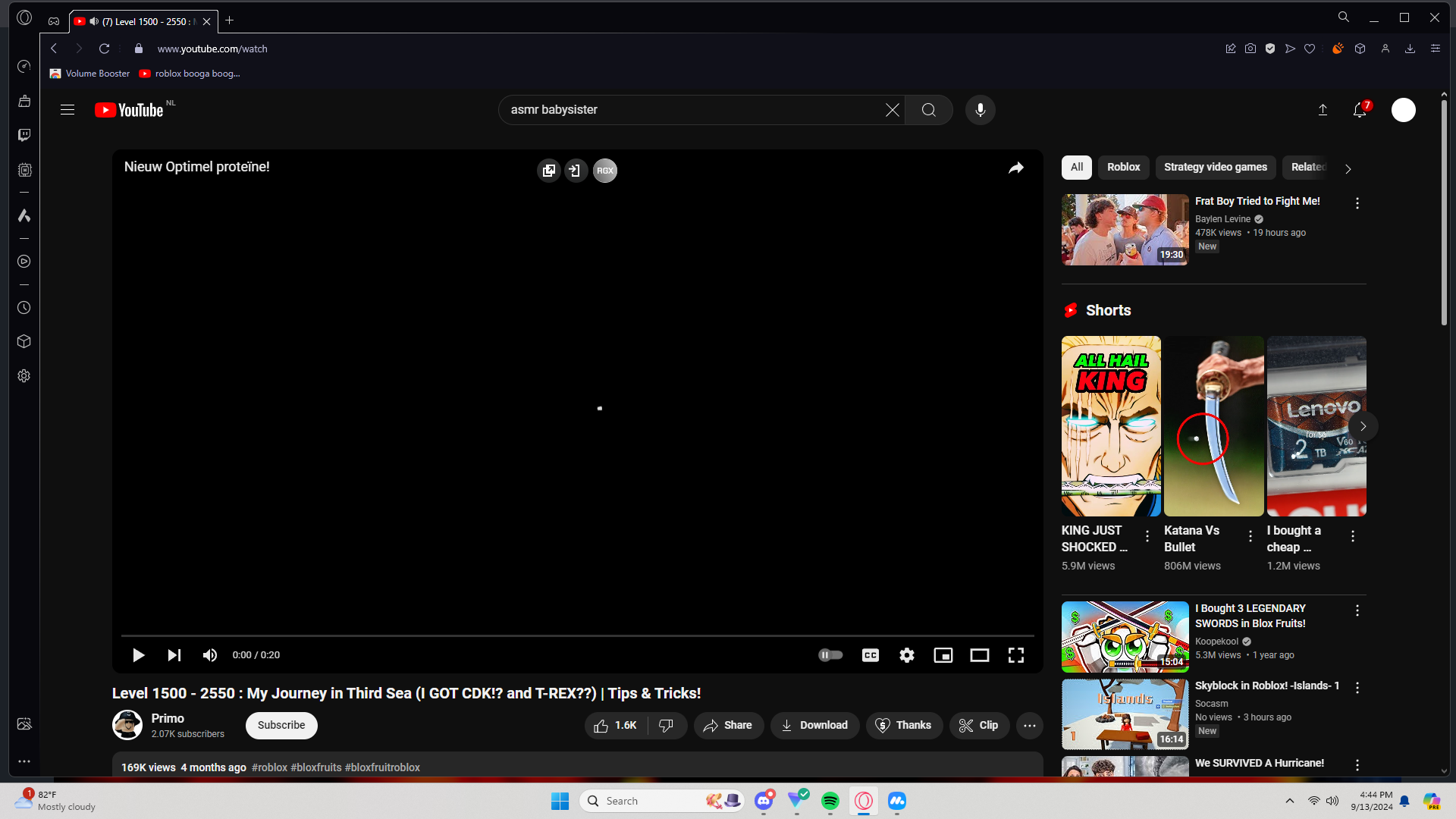
Task: Open options menu for Katana Vs Bullet short
Action: coord(1250,537)
